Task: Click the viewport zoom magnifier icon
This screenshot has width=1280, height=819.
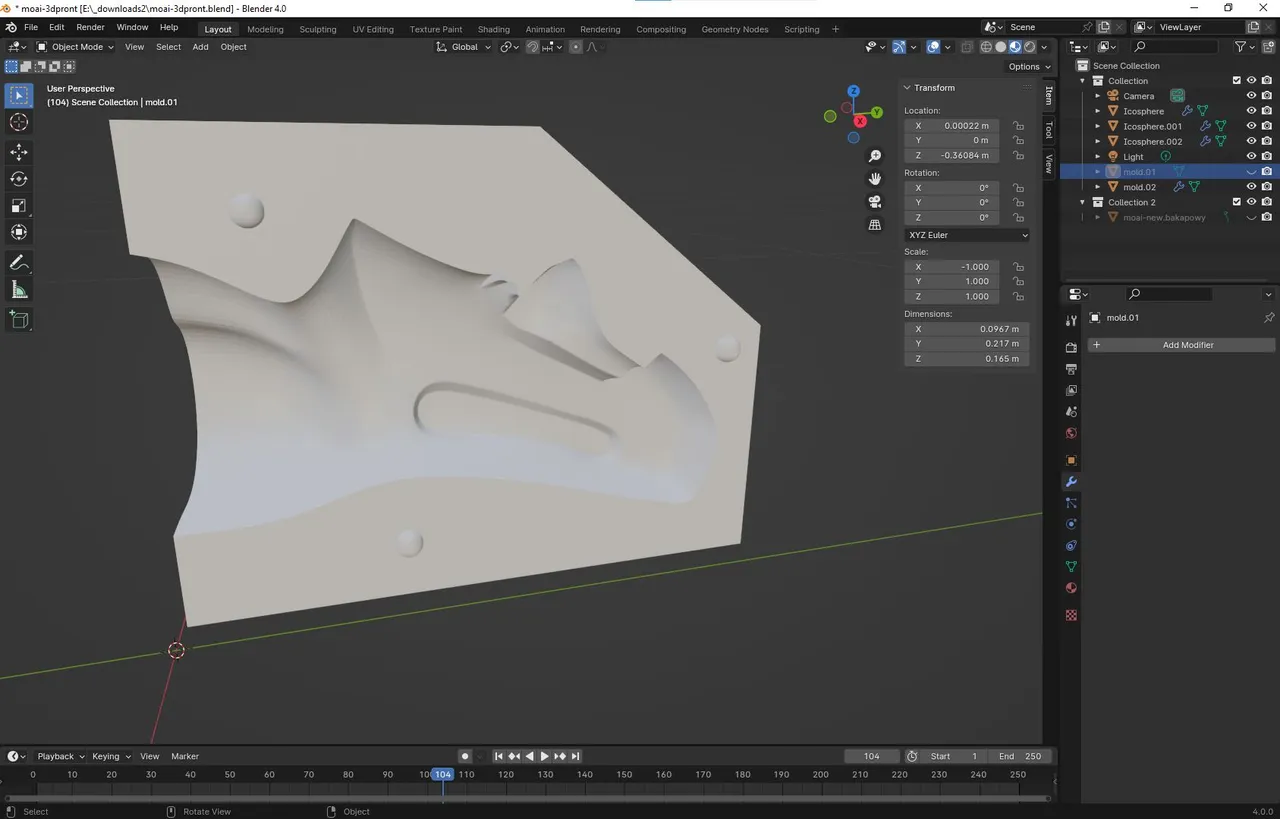Action: coord(875,156)
